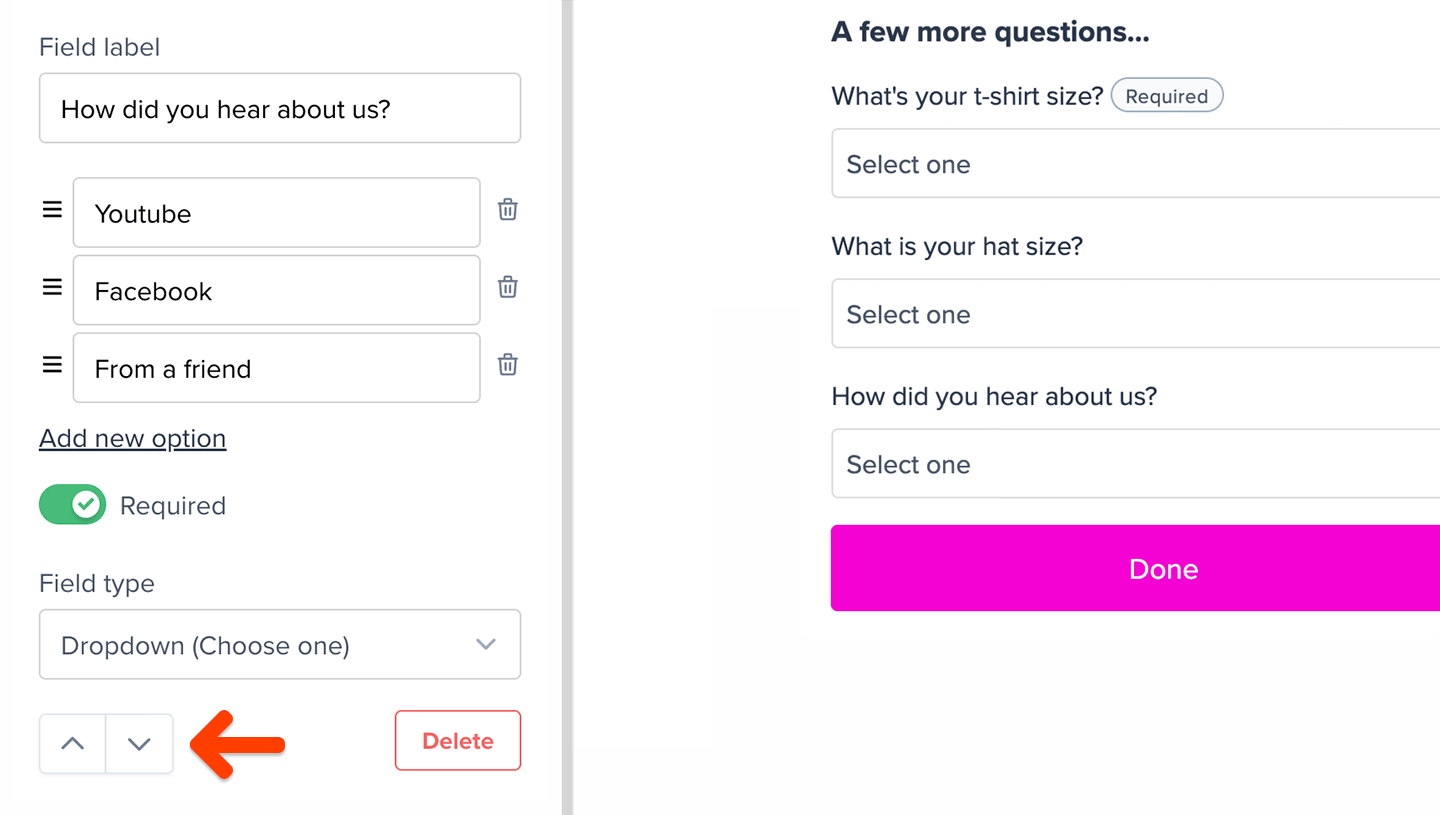
Task: Select the From a friend text field
Action: [x=276, y=367]
